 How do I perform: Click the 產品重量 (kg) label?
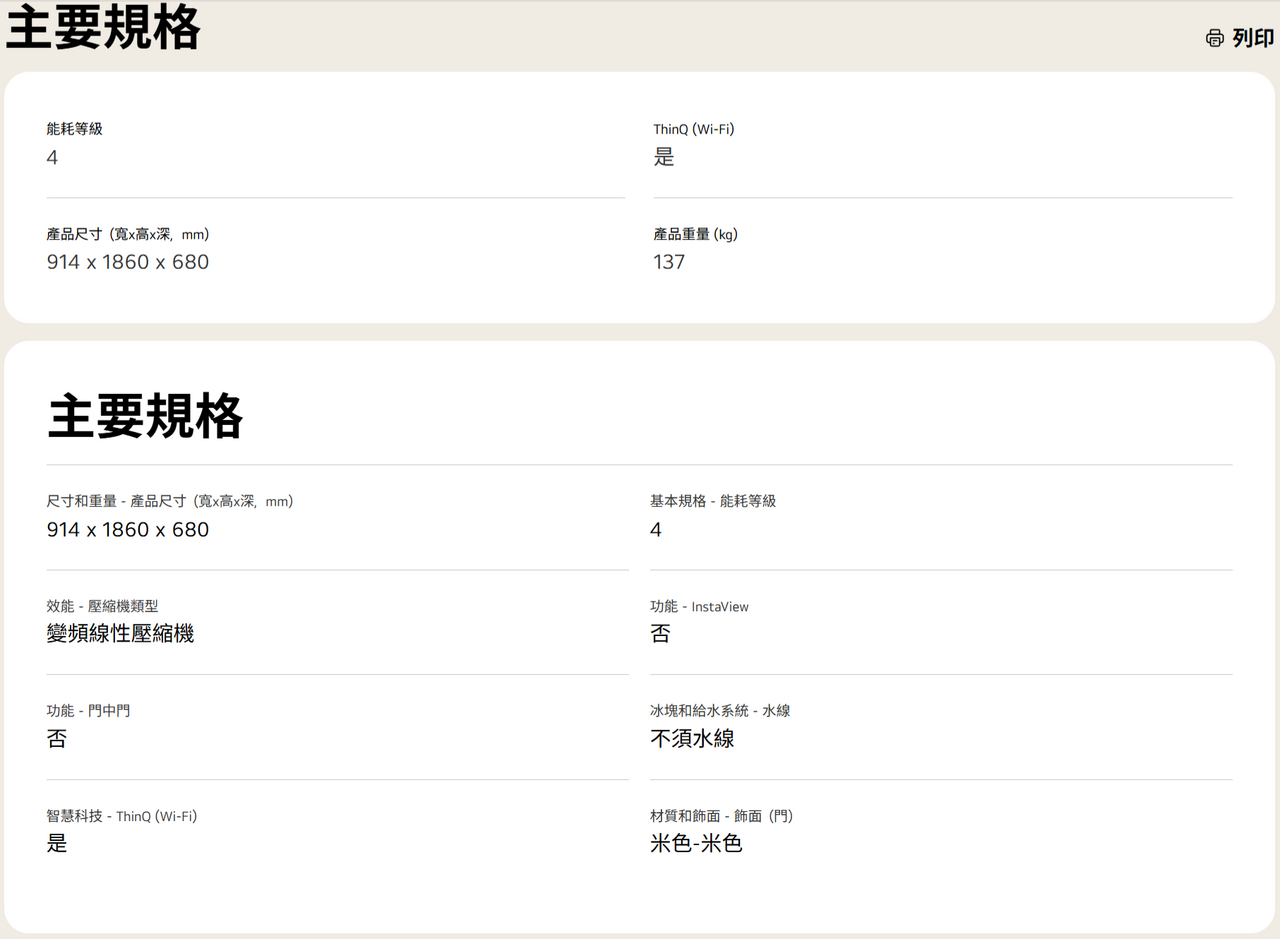pos(695,234)
